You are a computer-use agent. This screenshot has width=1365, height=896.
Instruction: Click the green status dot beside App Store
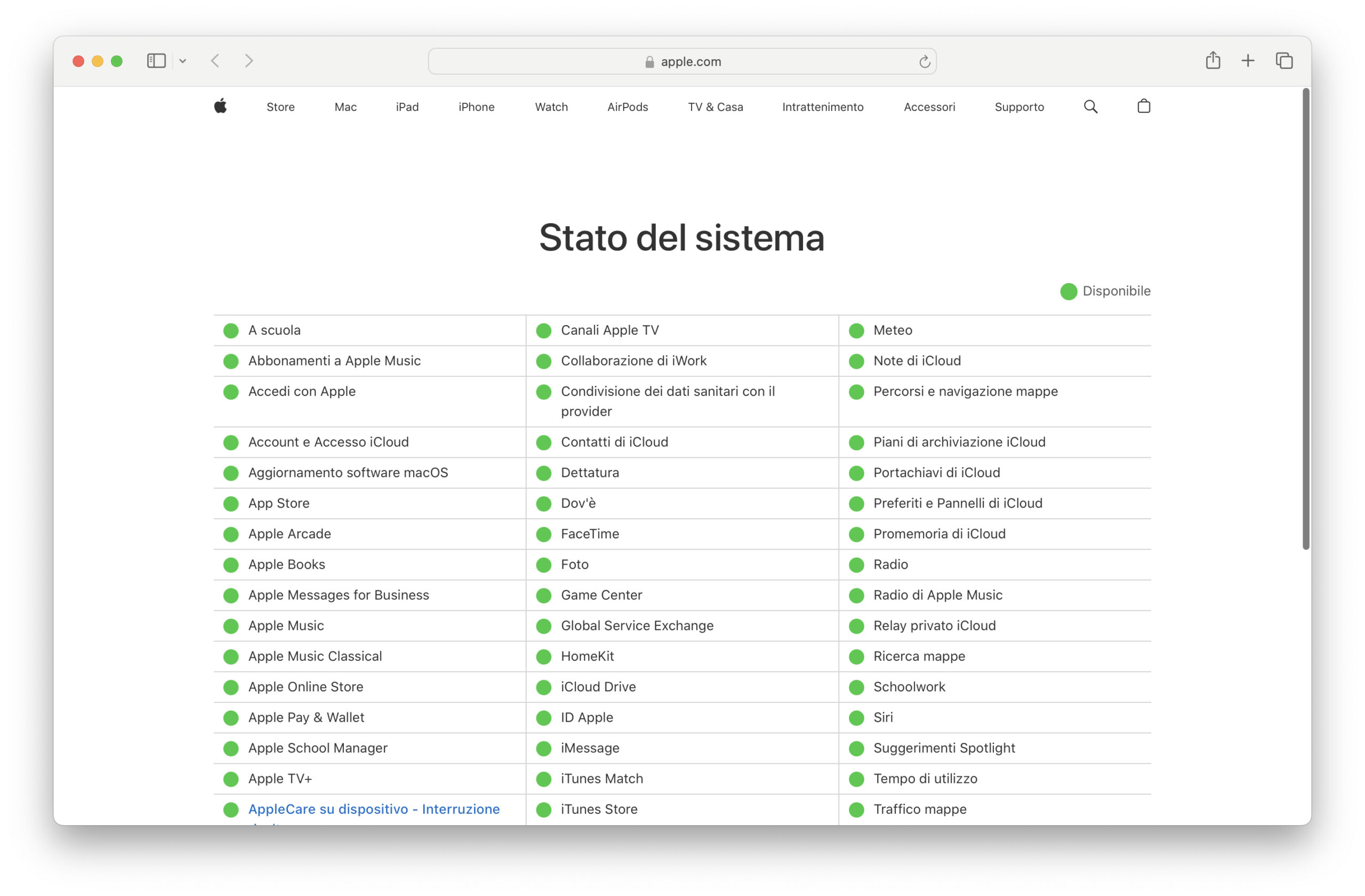click(231, 503)
